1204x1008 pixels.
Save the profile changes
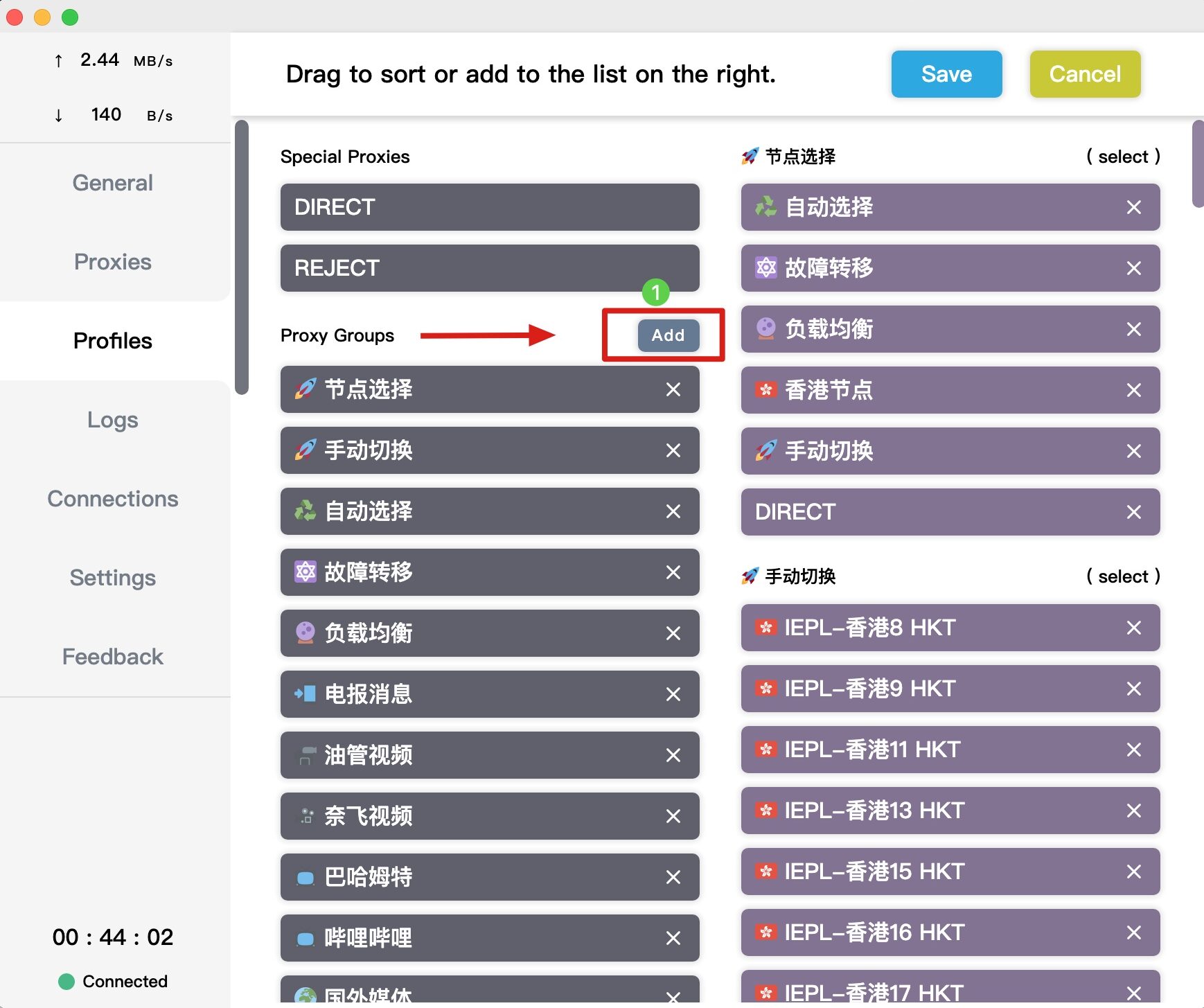[946, 74]
